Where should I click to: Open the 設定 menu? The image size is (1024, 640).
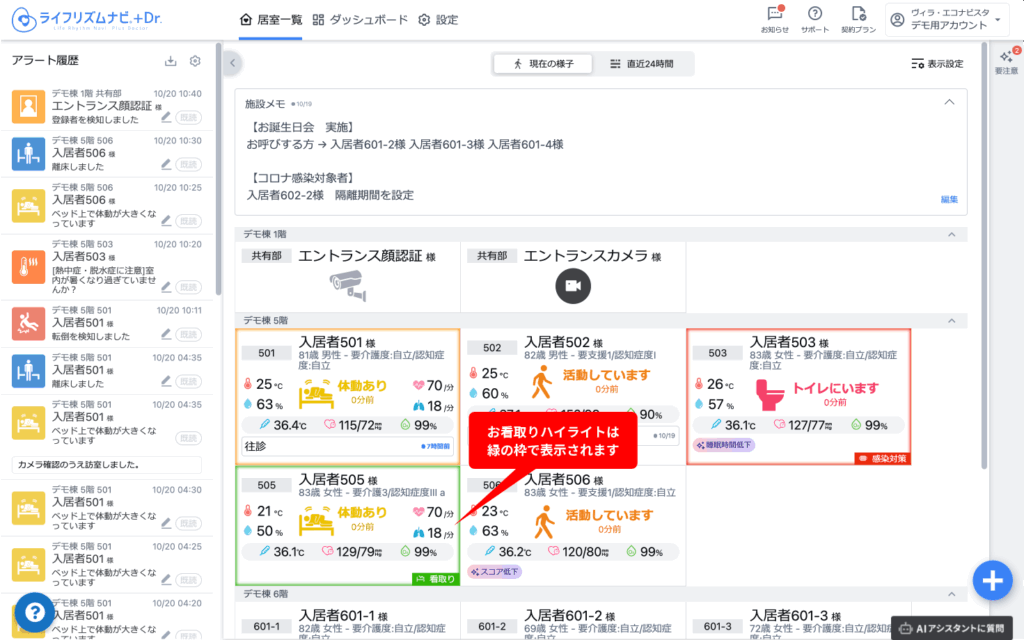tap(438, 20)
